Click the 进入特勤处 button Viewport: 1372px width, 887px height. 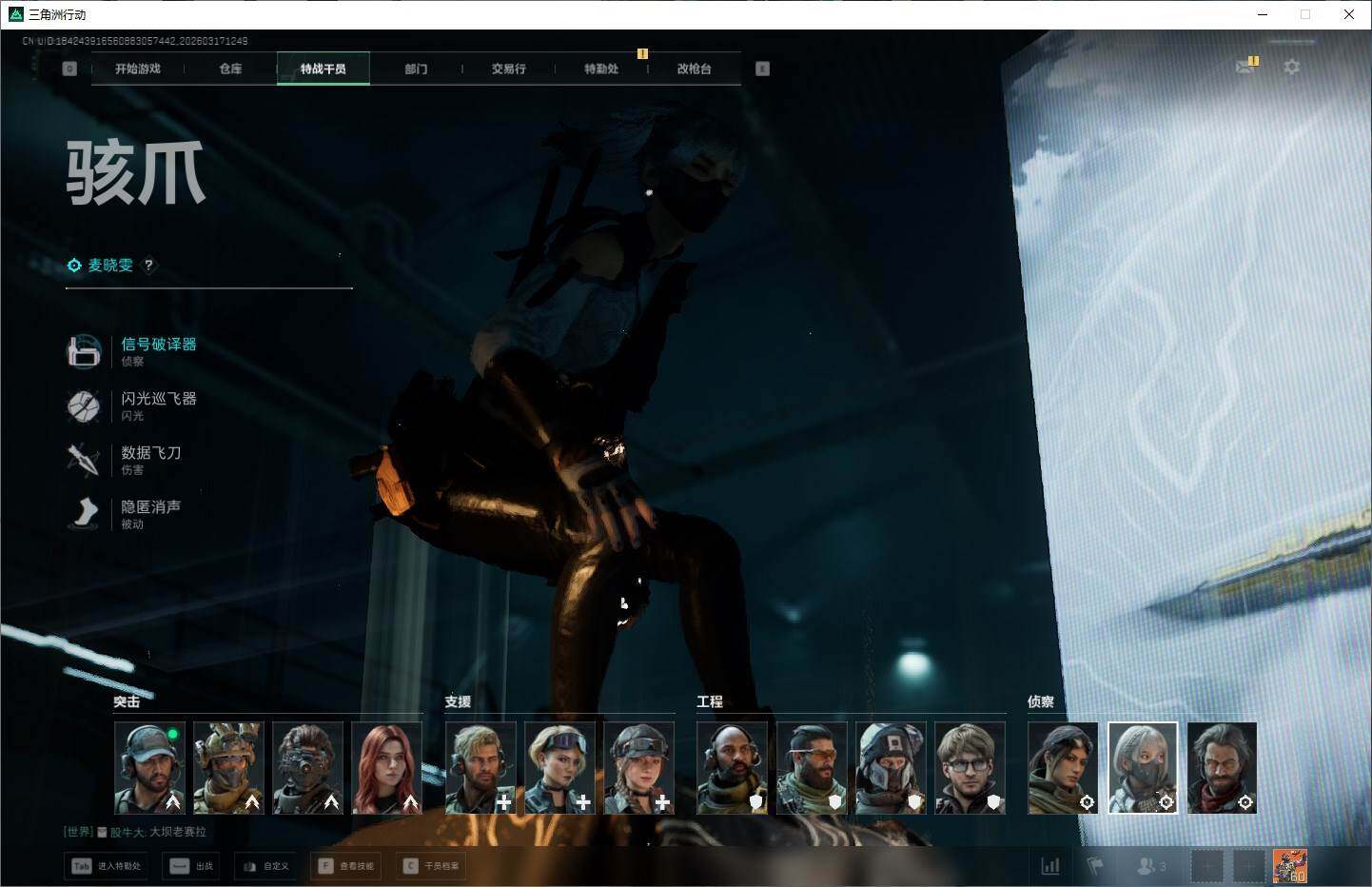[107, 866]
